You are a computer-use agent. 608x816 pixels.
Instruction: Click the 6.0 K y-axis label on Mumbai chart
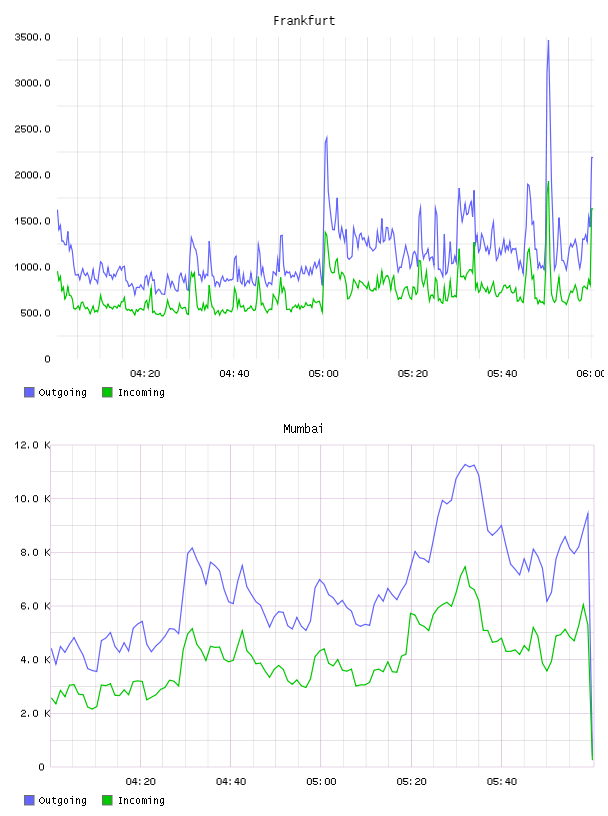tap(35, 606)
